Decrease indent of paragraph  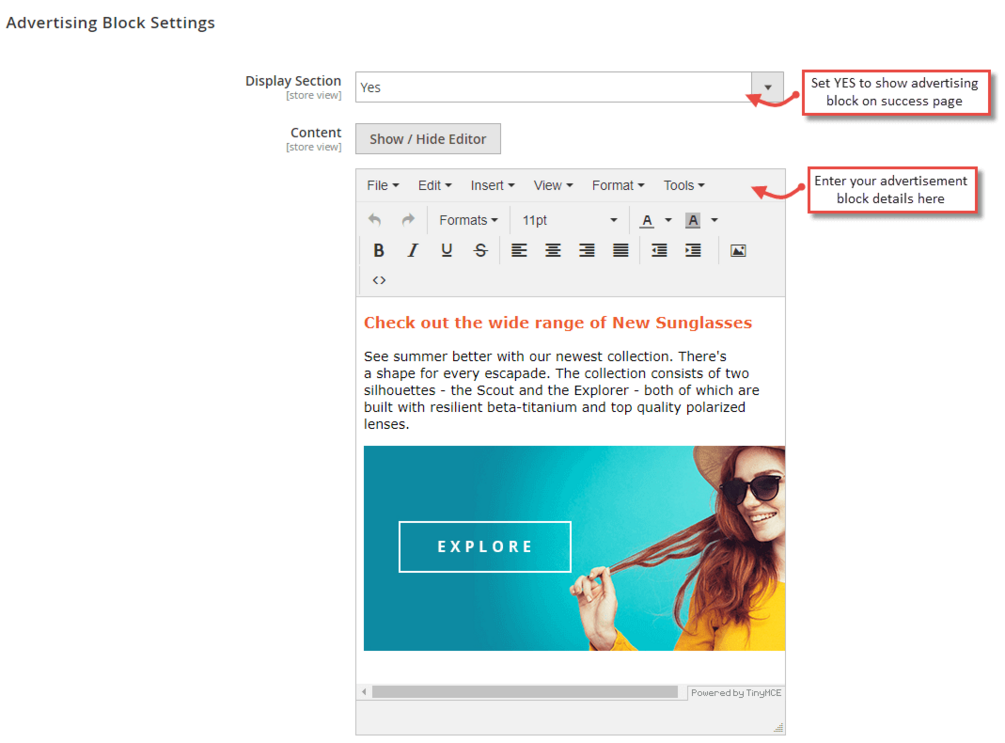click(x=659, y=251)
